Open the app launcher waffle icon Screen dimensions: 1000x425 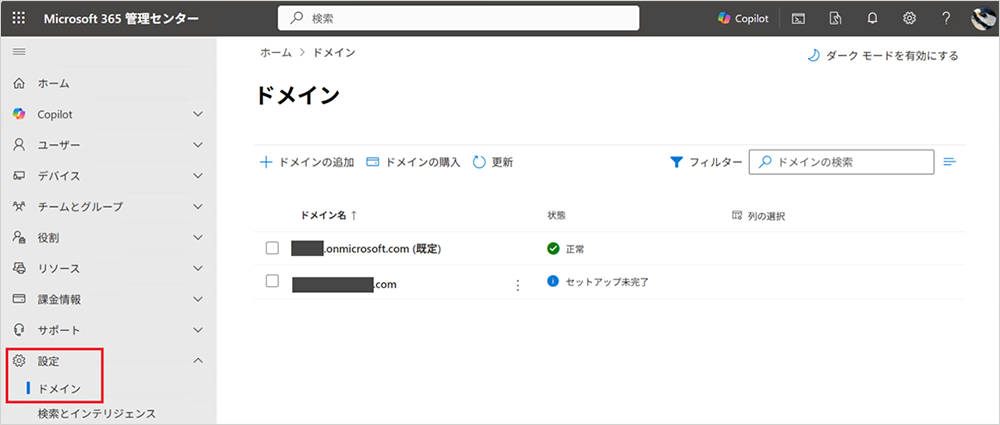19,19
